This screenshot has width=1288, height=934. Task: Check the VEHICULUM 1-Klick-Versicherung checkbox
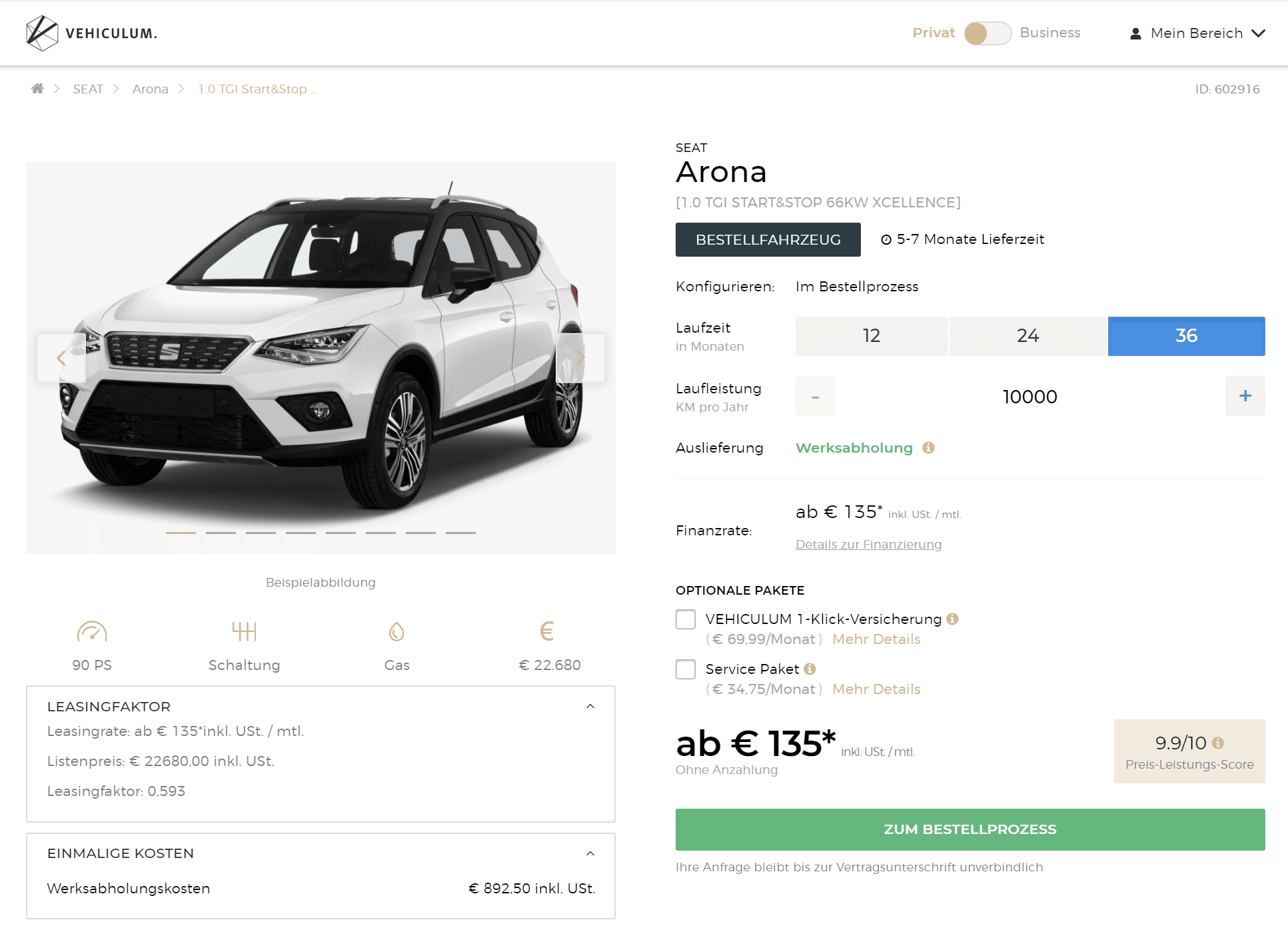click(x=686, y=619)
